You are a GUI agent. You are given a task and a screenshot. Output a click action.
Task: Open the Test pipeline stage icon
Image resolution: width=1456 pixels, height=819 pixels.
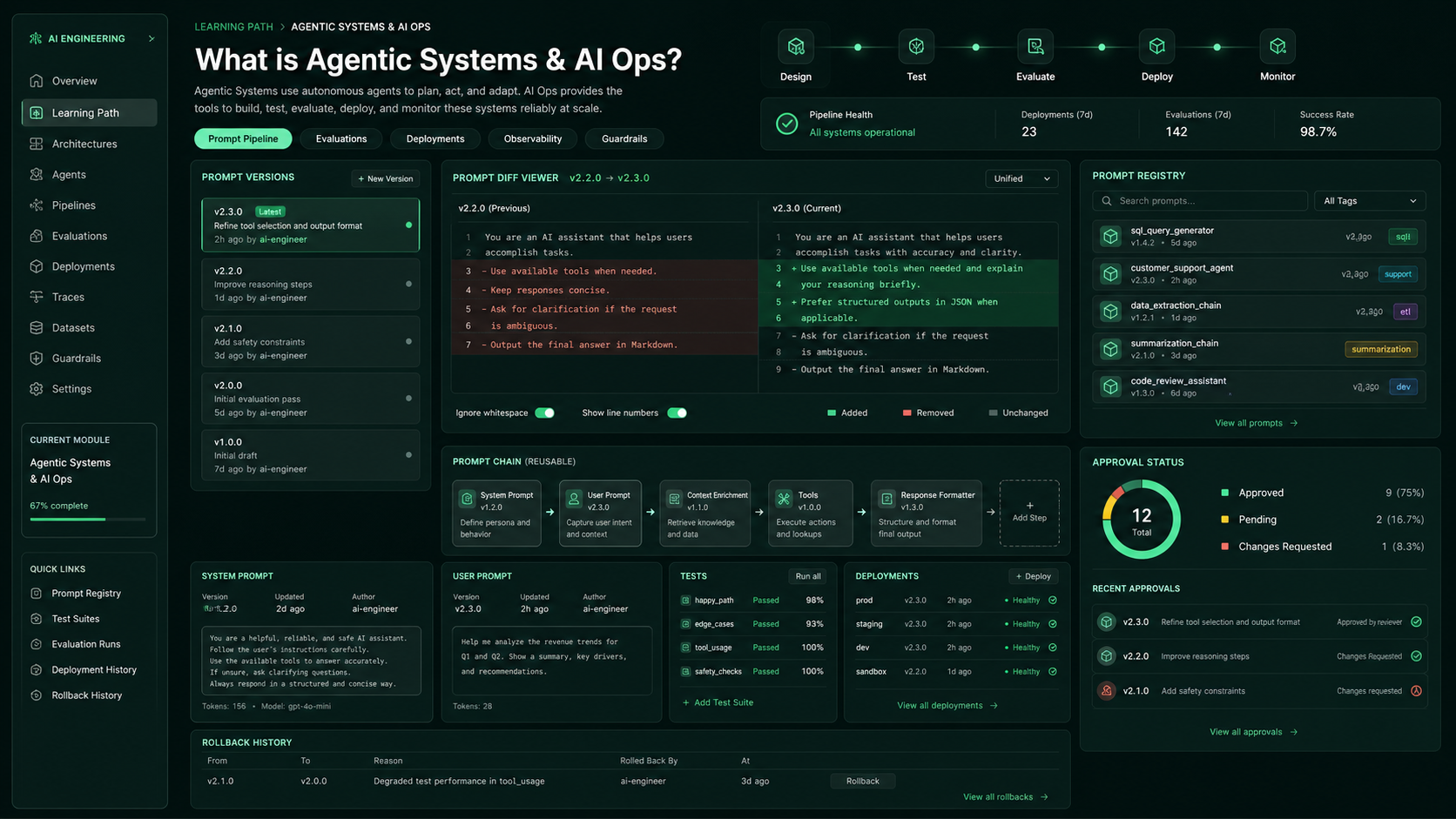(x=916, y=47)
